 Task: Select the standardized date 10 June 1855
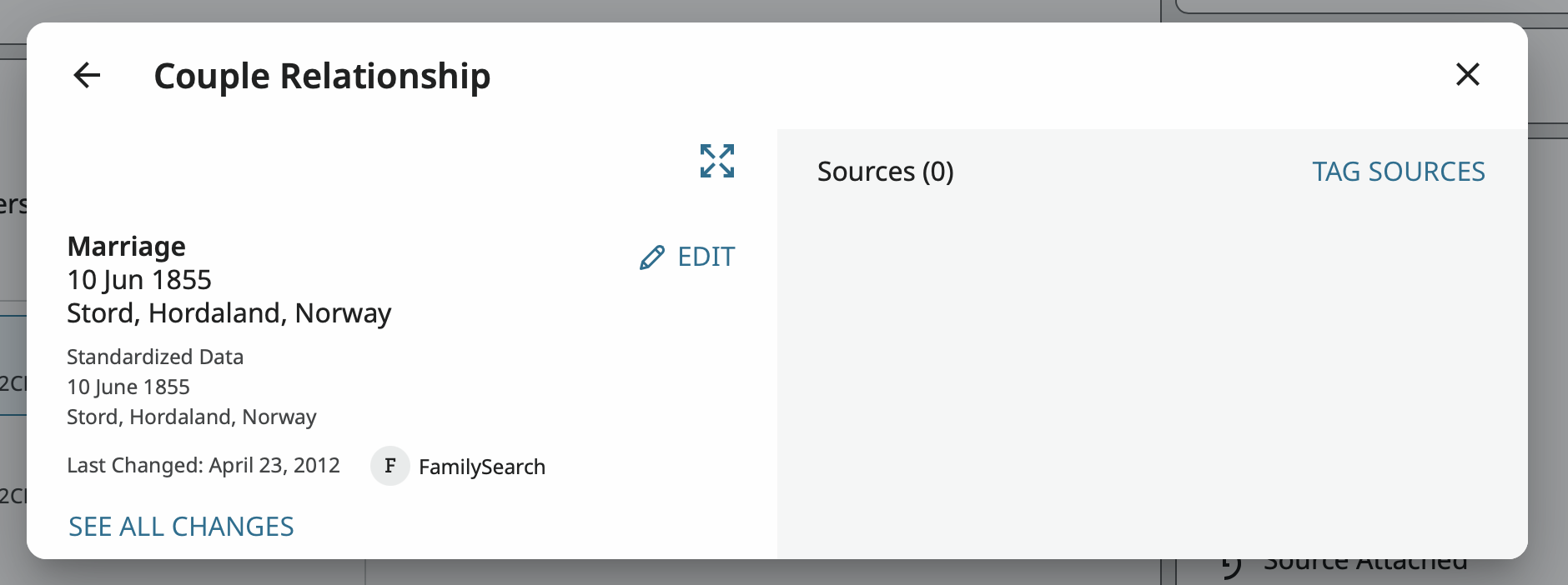click(128, 387)
